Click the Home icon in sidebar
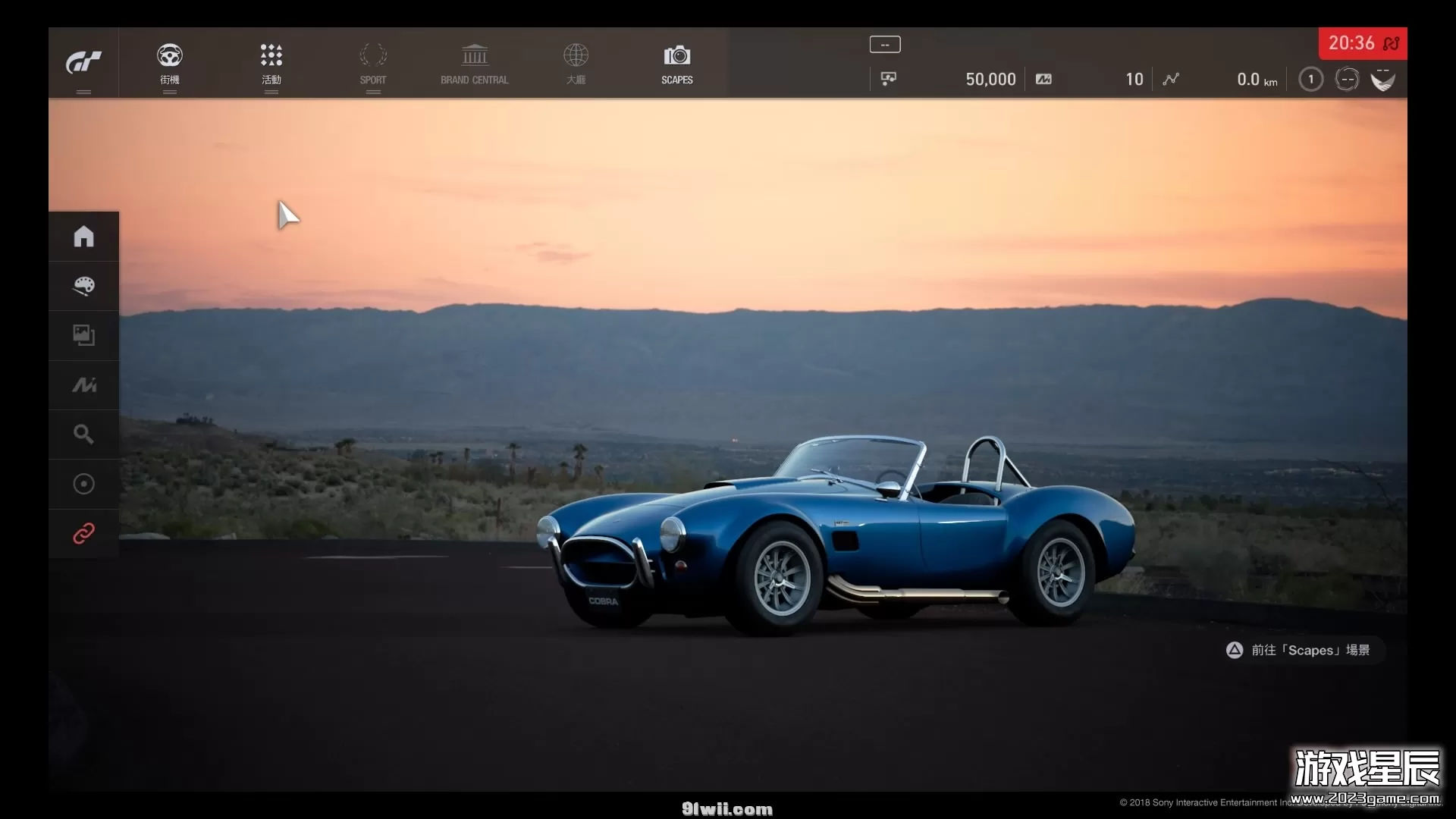 pyautogui.click(x=84, y=237)
